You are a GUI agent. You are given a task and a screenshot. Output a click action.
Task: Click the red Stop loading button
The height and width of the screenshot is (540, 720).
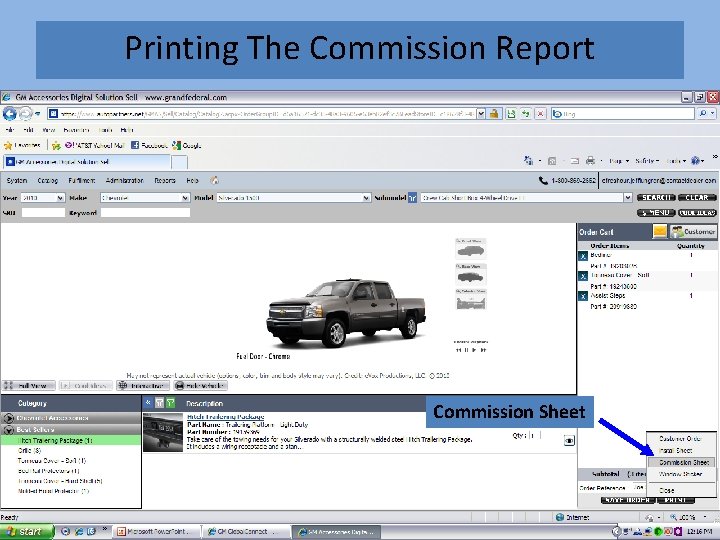pos(540,113)
